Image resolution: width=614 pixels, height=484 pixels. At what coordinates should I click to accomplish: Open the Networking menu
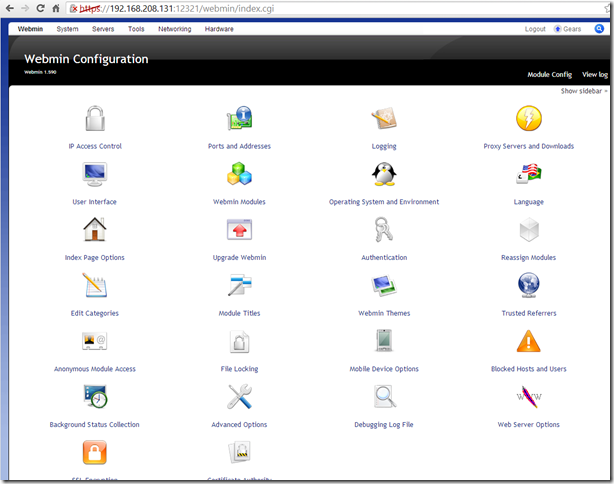point(175,29)
